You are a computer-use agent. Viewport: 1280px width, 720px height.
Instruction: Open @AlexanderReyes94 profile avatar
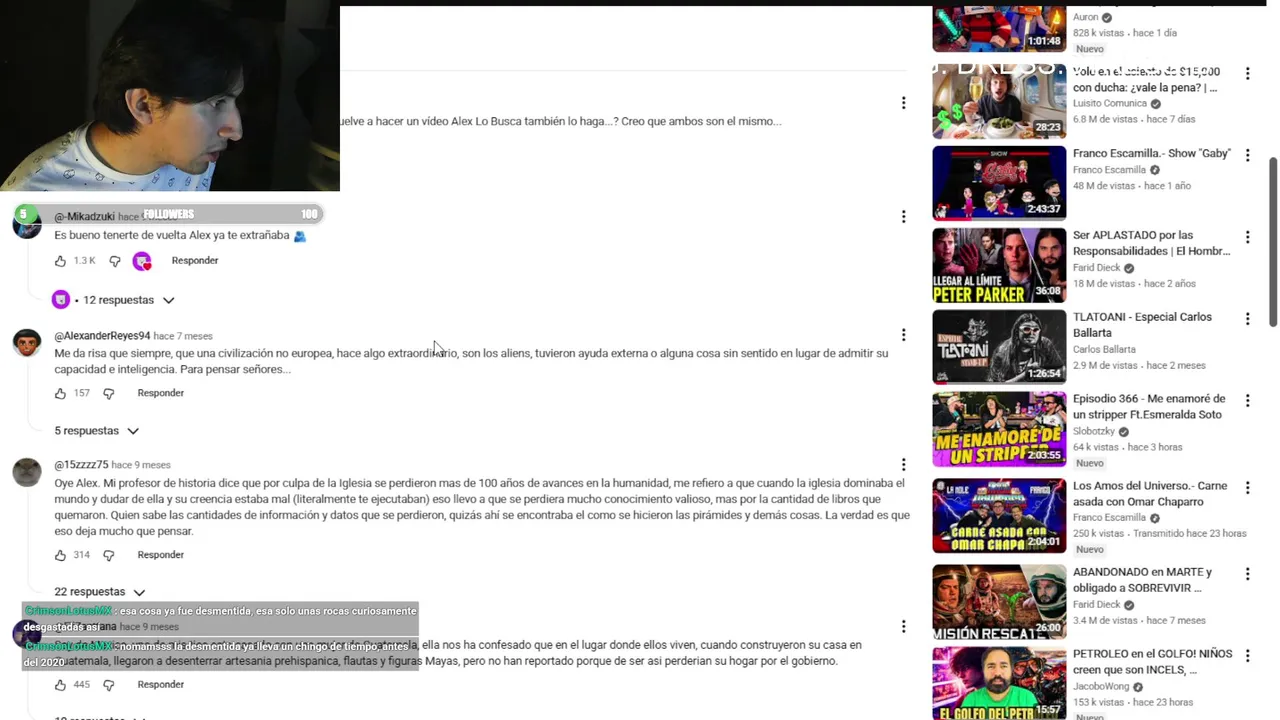[27, 342]
